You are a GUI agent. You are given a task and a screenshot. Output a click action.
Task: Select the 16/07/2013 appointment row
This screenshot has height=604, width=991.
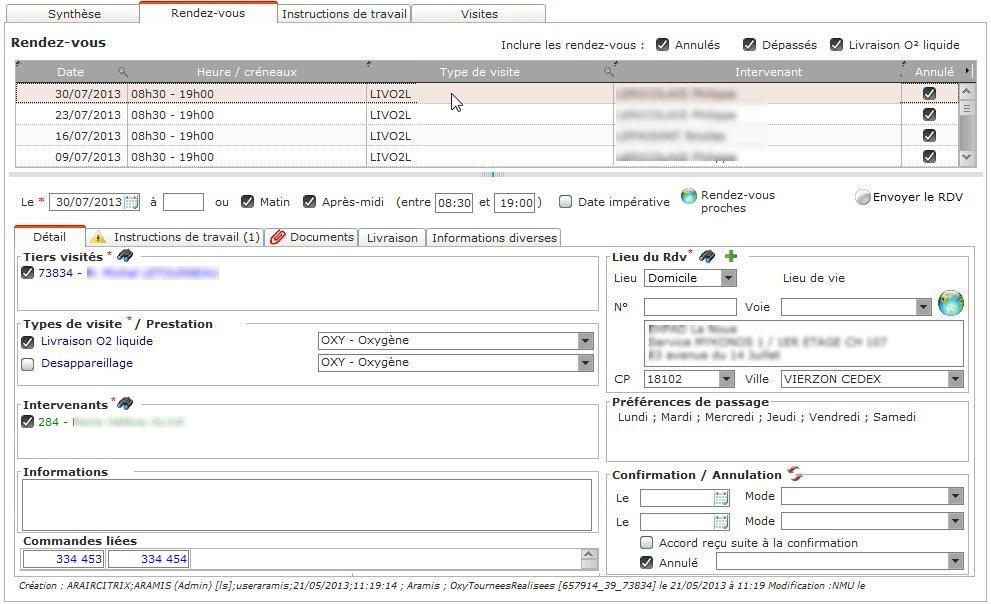487,136
